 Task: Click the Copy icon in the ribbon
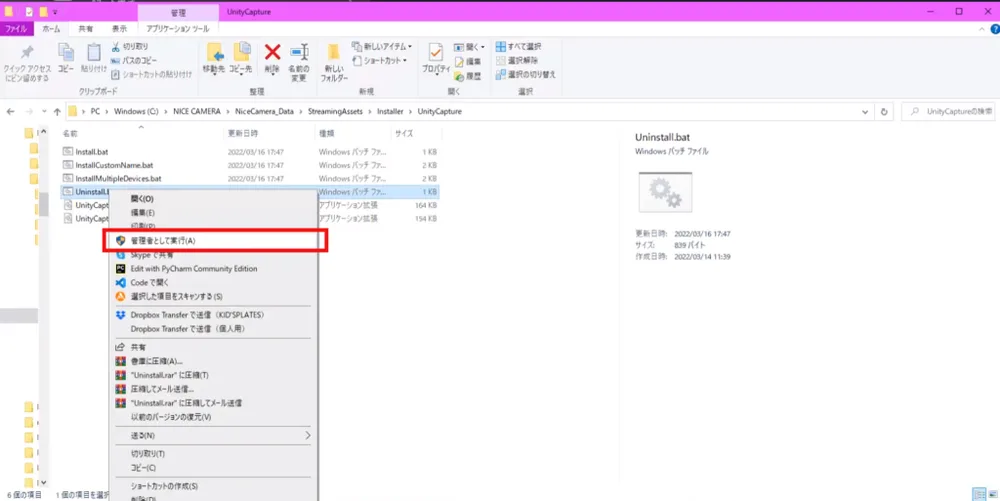(66, 53)
